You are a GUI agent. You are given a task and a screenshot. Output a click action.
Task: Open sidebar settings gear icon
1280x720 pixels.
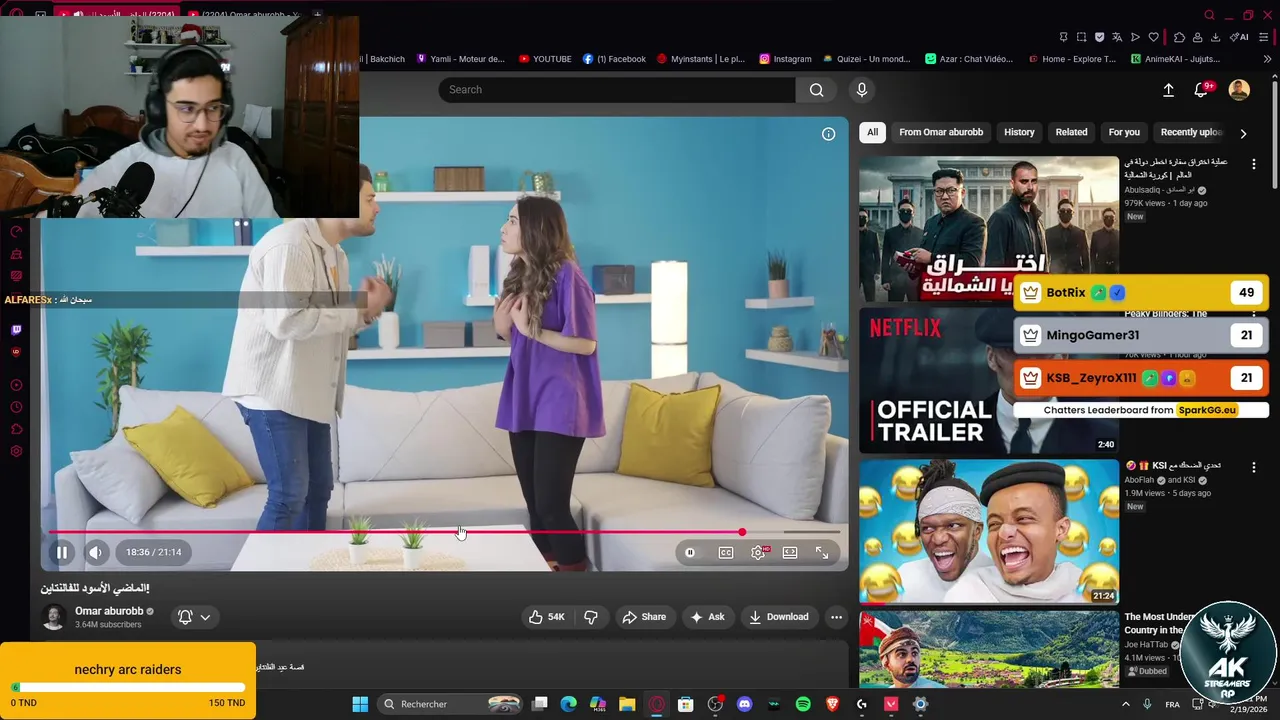(16, 452)
